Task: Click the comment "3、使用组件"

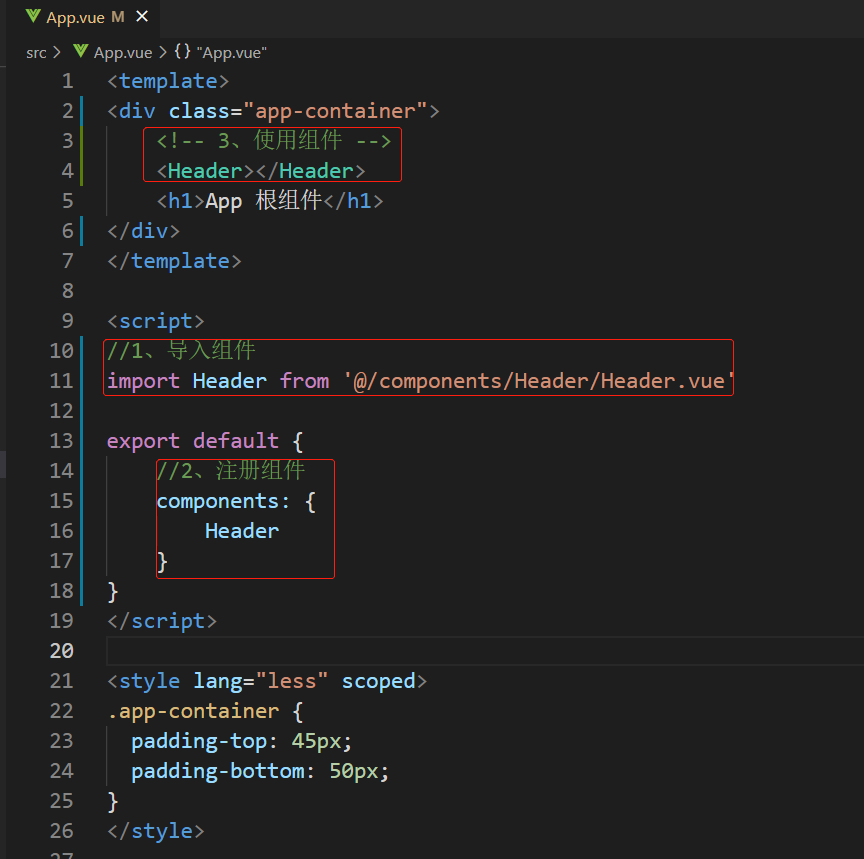Action: [274, 141]
